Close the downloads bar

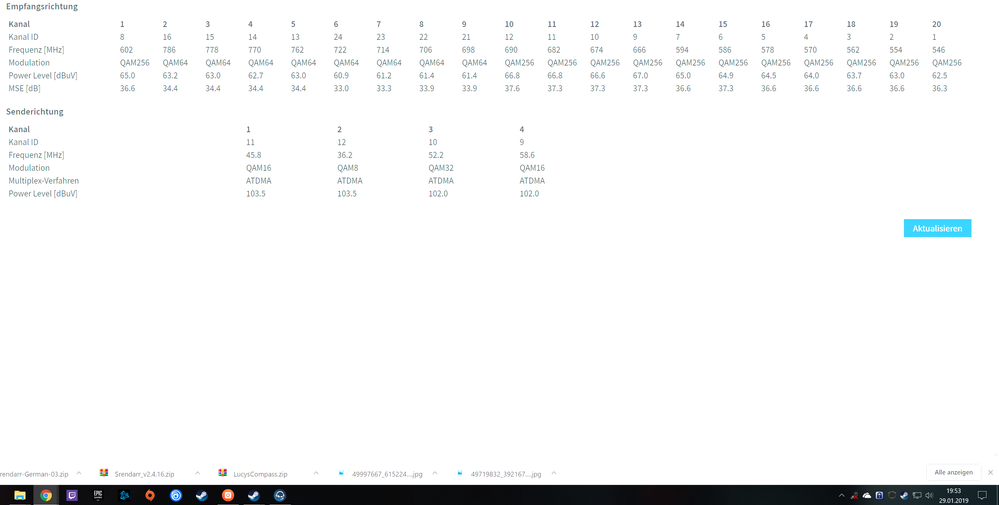[x=990, y=473]
